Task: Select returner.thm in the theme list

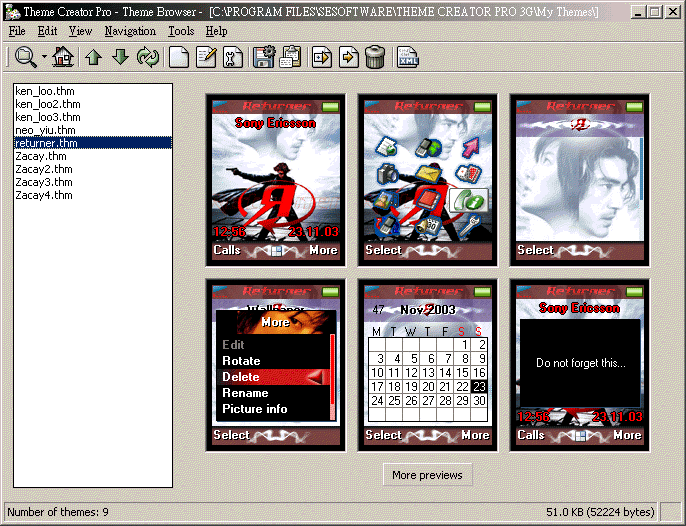Action: click(x=93, y=143)
